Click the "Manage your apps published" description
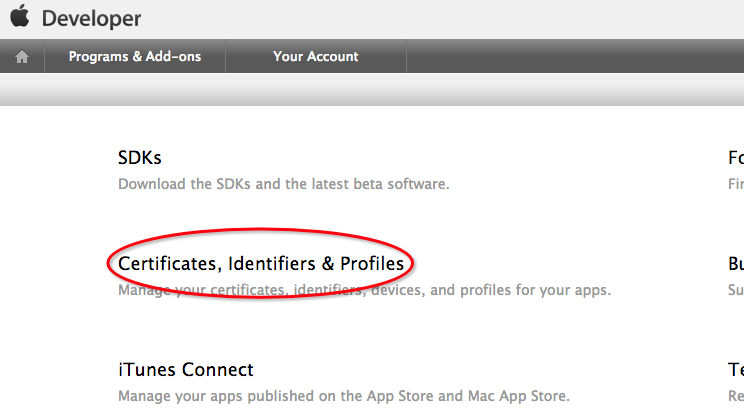 coord(343,396)
